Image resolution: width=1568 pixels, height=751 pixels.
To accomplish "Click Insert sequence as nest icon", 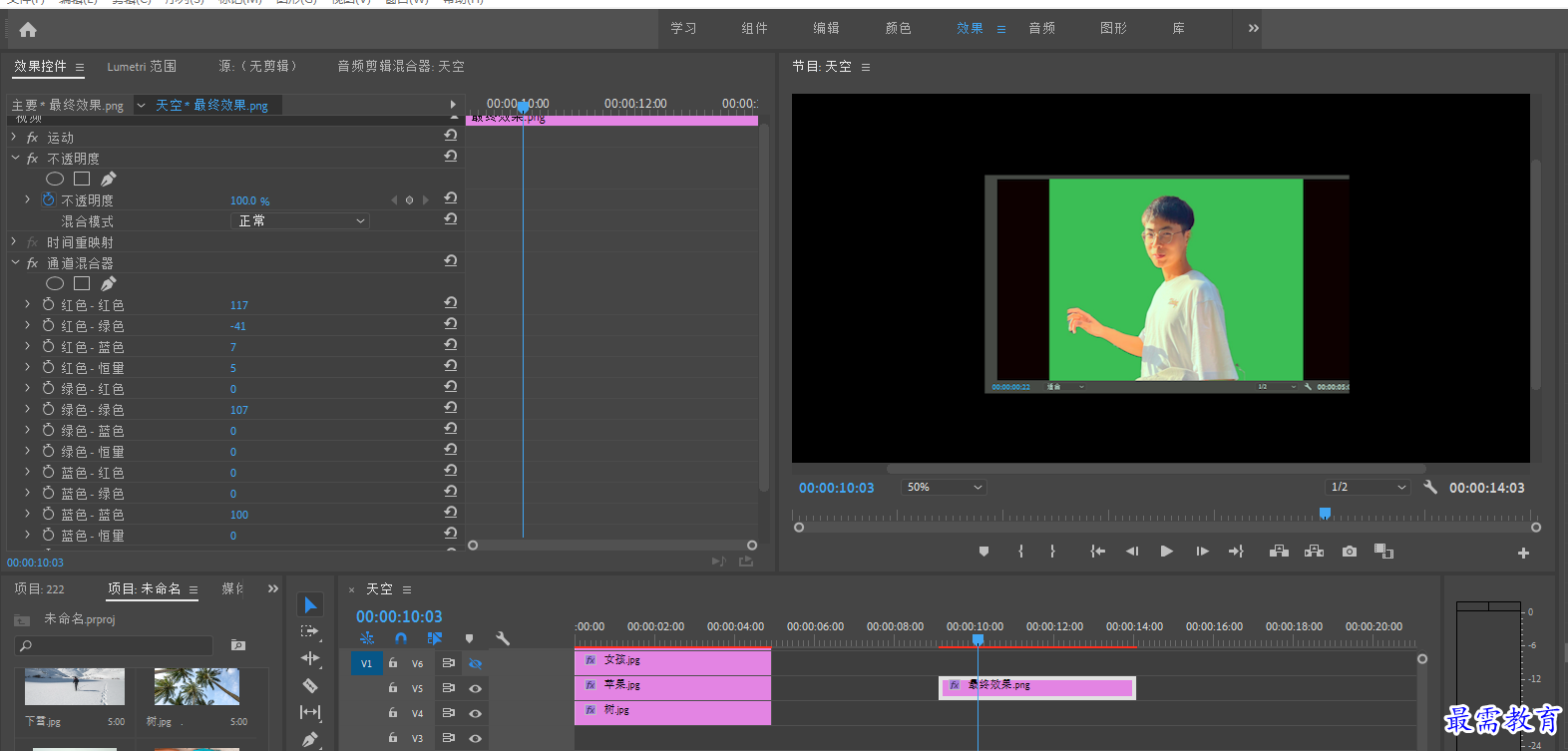I will click(x=367, y=638).
